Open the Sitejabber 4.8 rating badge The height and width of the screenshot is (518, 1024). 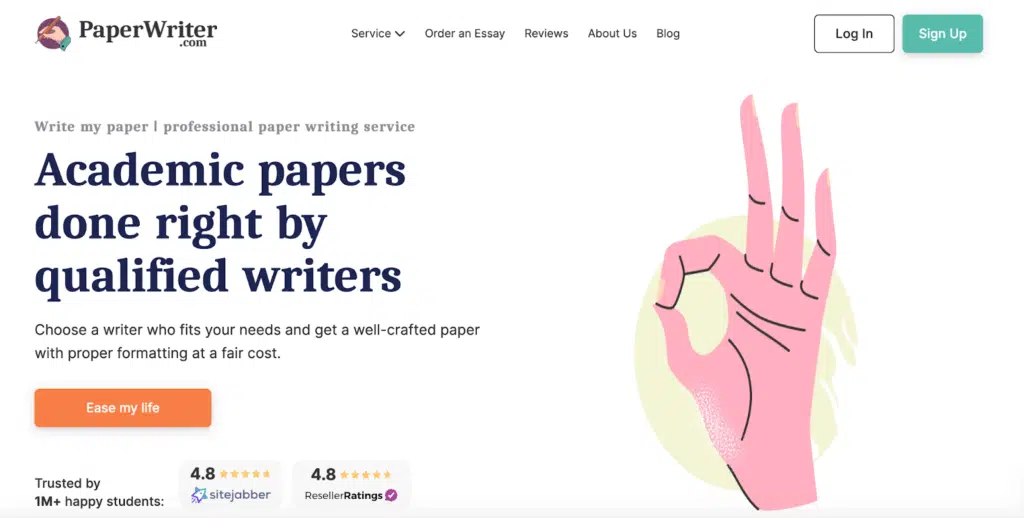[231, 484]
